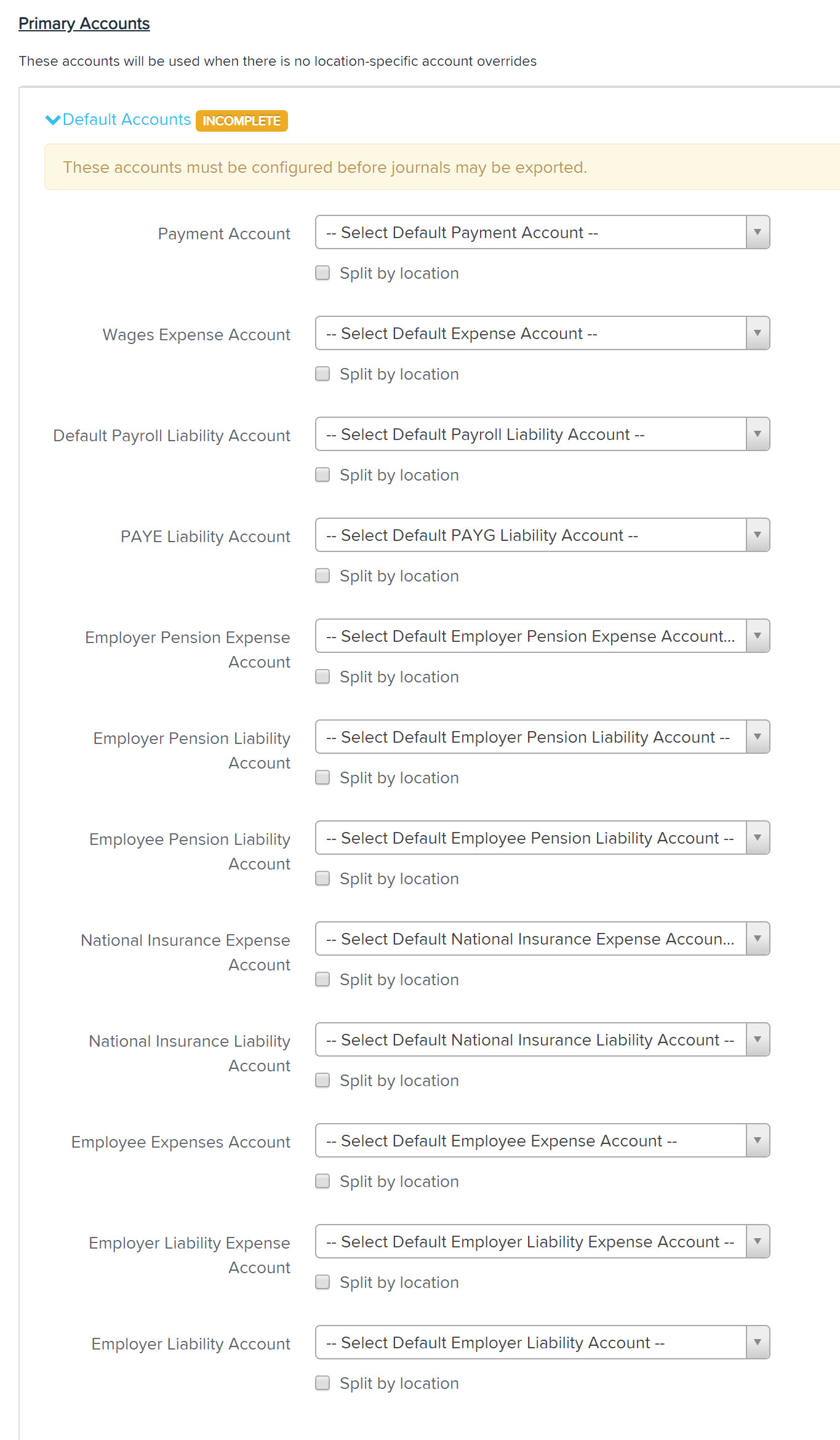Viewport: 840px width, 1440px height.
Task: Click the INCOMPLETE status badge
Action: [x=241, y=121]
